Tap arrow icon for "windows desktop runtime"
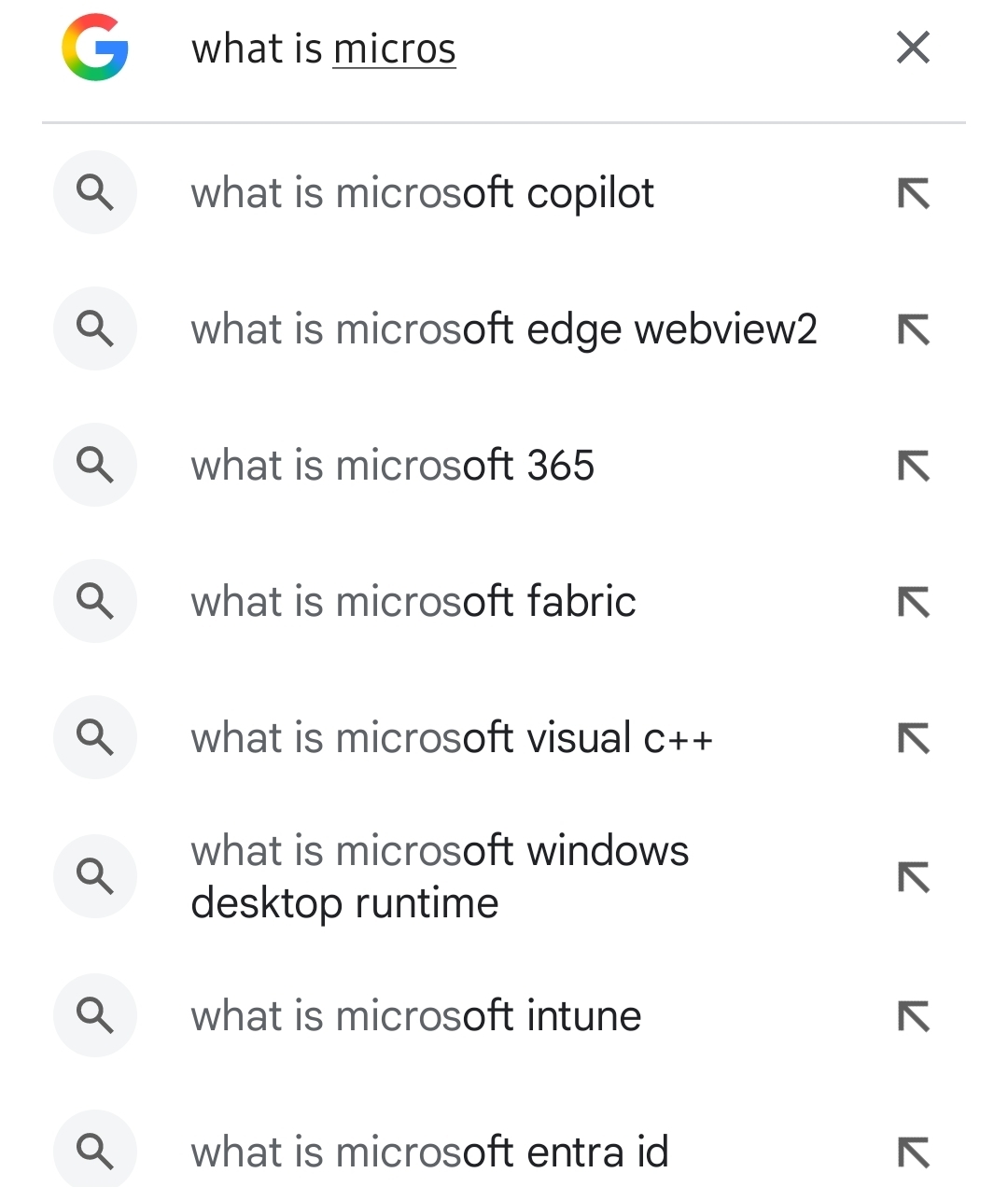 pyautogui.click(x=913, y=876)
